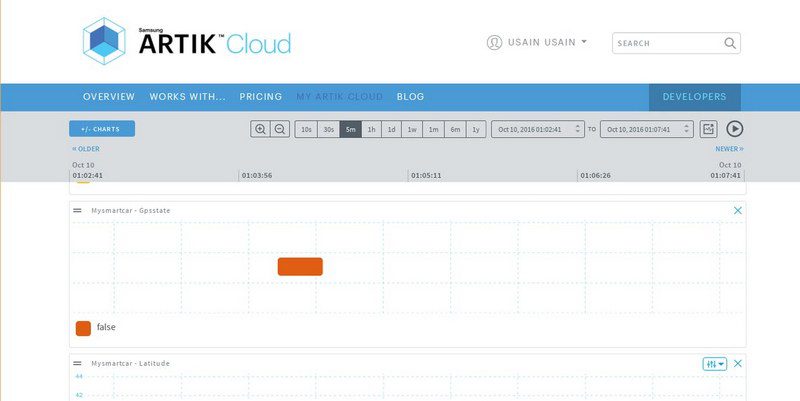800x401 pixels.
Task: Open the BLOG nav item
Action: click(410, 96)
